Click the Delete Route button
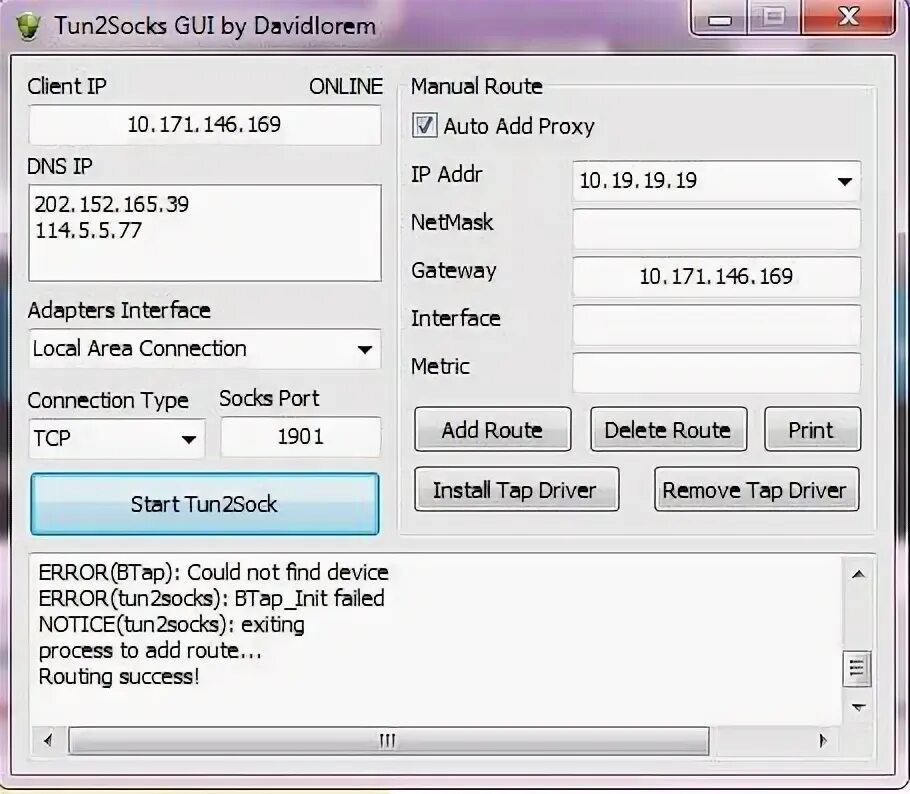The image size is (910, 794). (668, 430)
